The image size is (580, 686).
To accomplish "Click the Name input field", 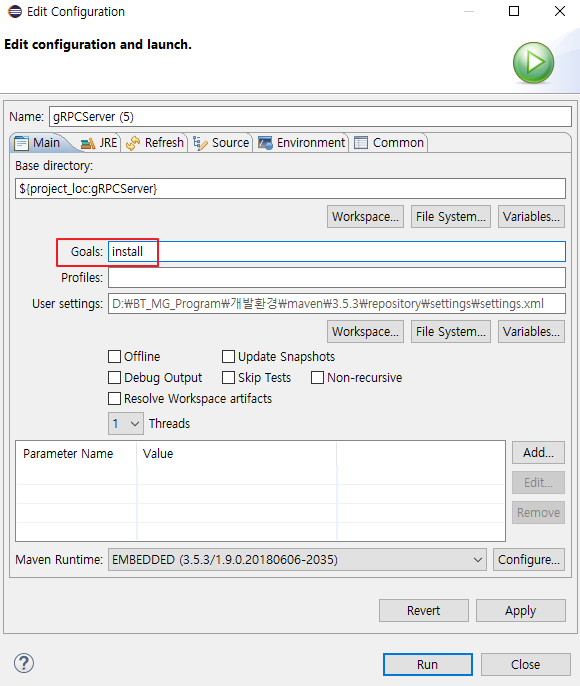I will pyautogui.click(x=310, y=117).
